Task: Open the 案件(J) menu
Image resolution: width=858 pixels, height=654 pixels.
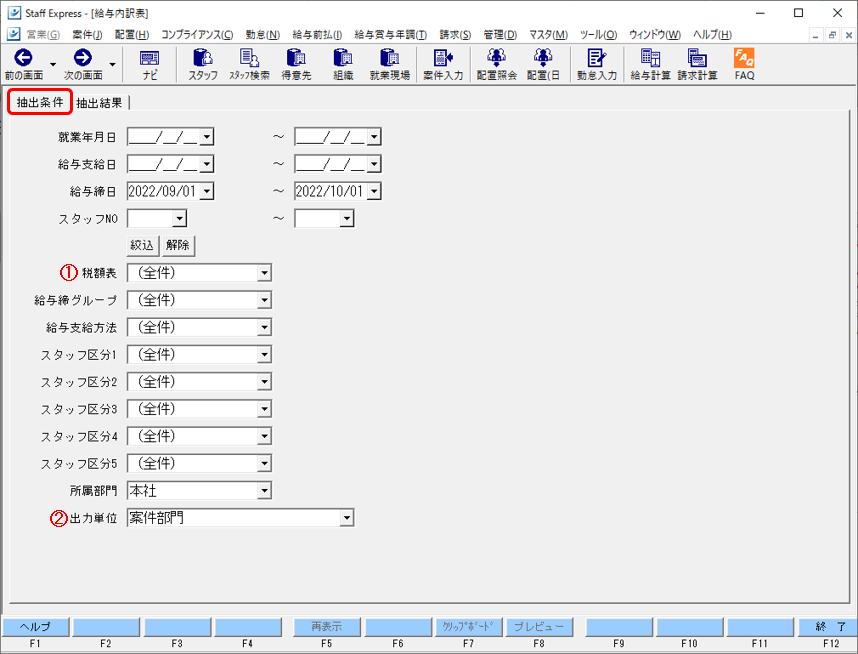Action: (87, 34)
